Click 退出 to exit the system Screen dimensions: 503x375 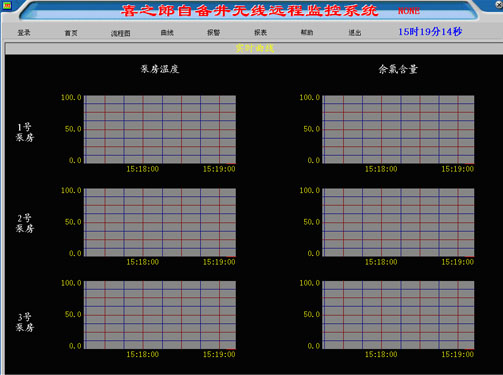pos(355,33)
